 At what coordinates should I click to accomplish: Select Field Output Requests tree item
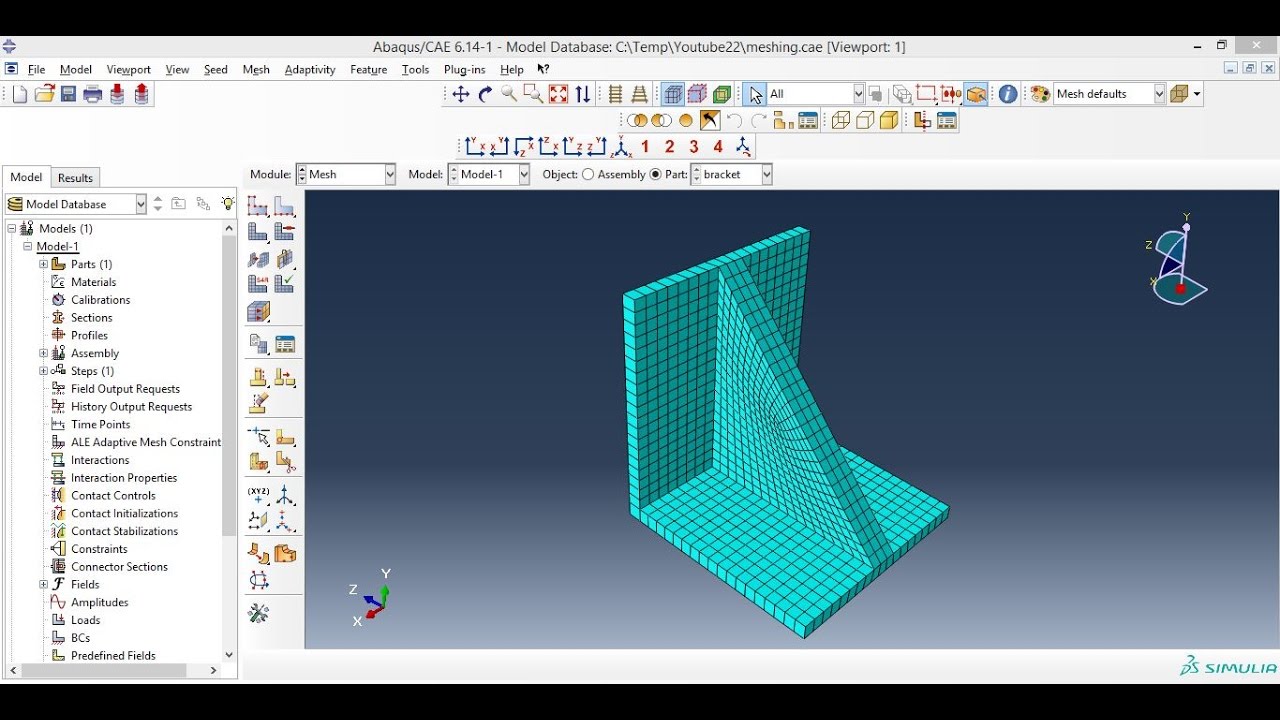[126, 389]
